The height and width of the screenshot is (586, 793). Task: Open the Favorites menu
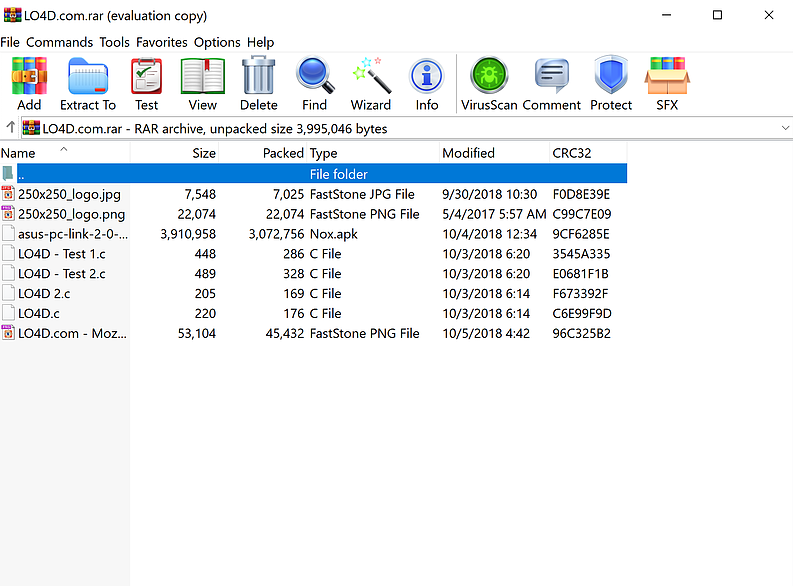(162, 42)
